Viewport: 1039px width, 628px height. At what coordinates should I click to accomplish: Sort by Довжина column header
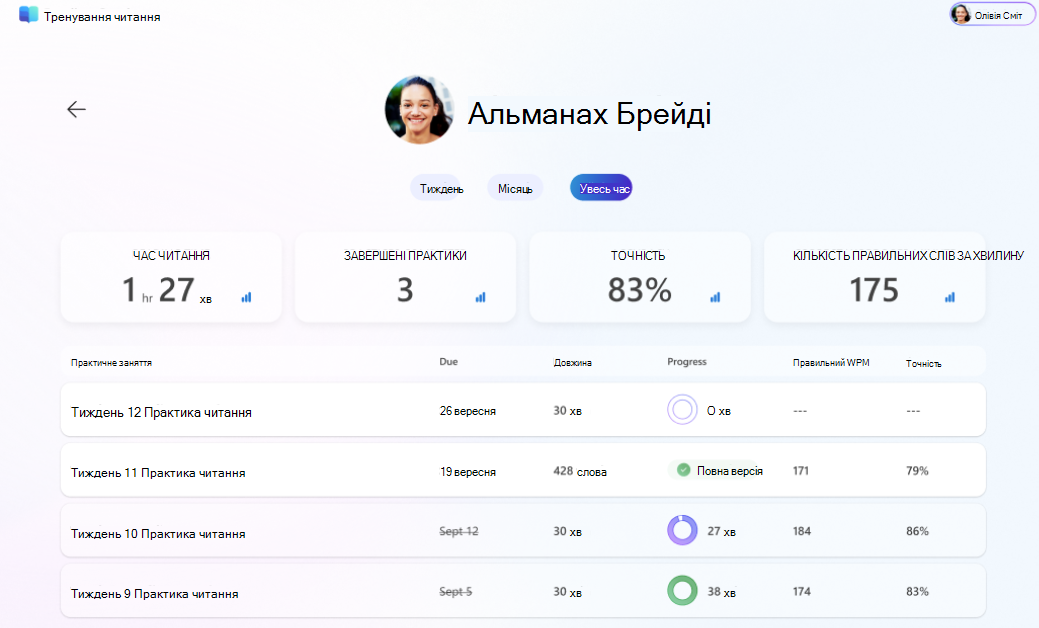(x=573, y=363)
